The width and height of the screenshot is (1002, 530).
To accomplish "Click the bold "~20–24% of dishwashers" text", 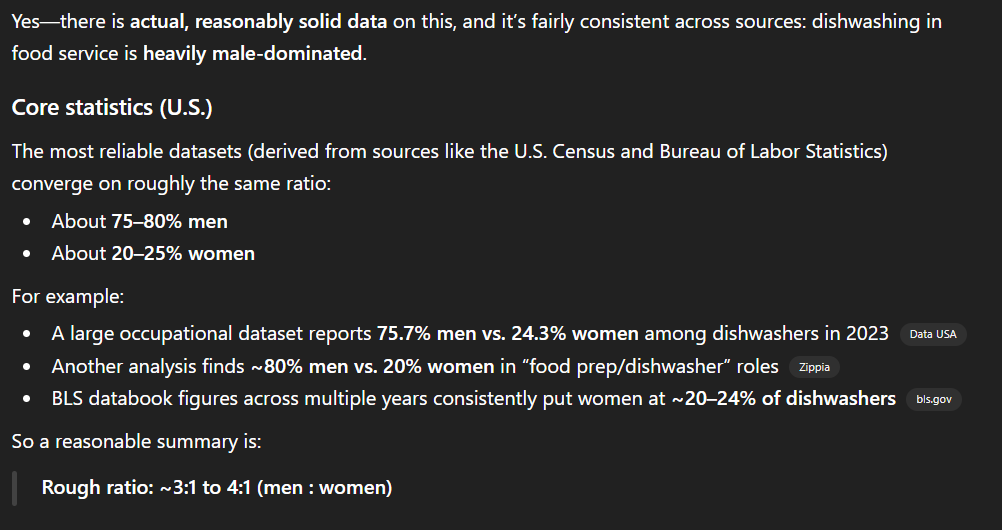I will (x=783, y=398).
